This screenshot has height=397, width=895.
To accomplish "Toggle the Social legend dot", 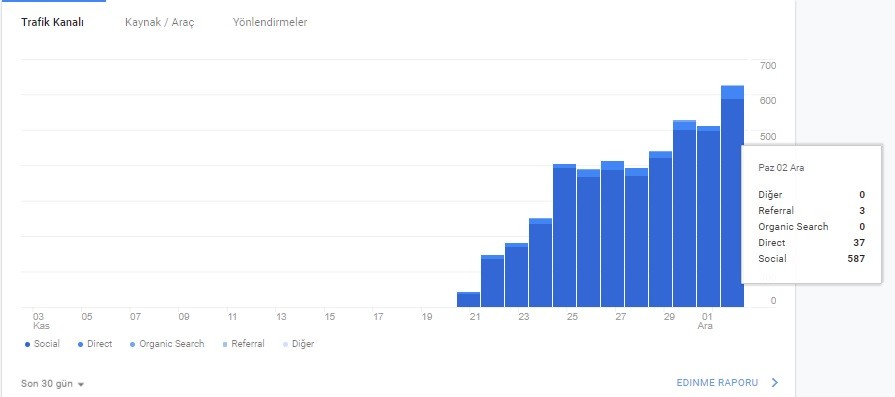I will pos(27,345).
